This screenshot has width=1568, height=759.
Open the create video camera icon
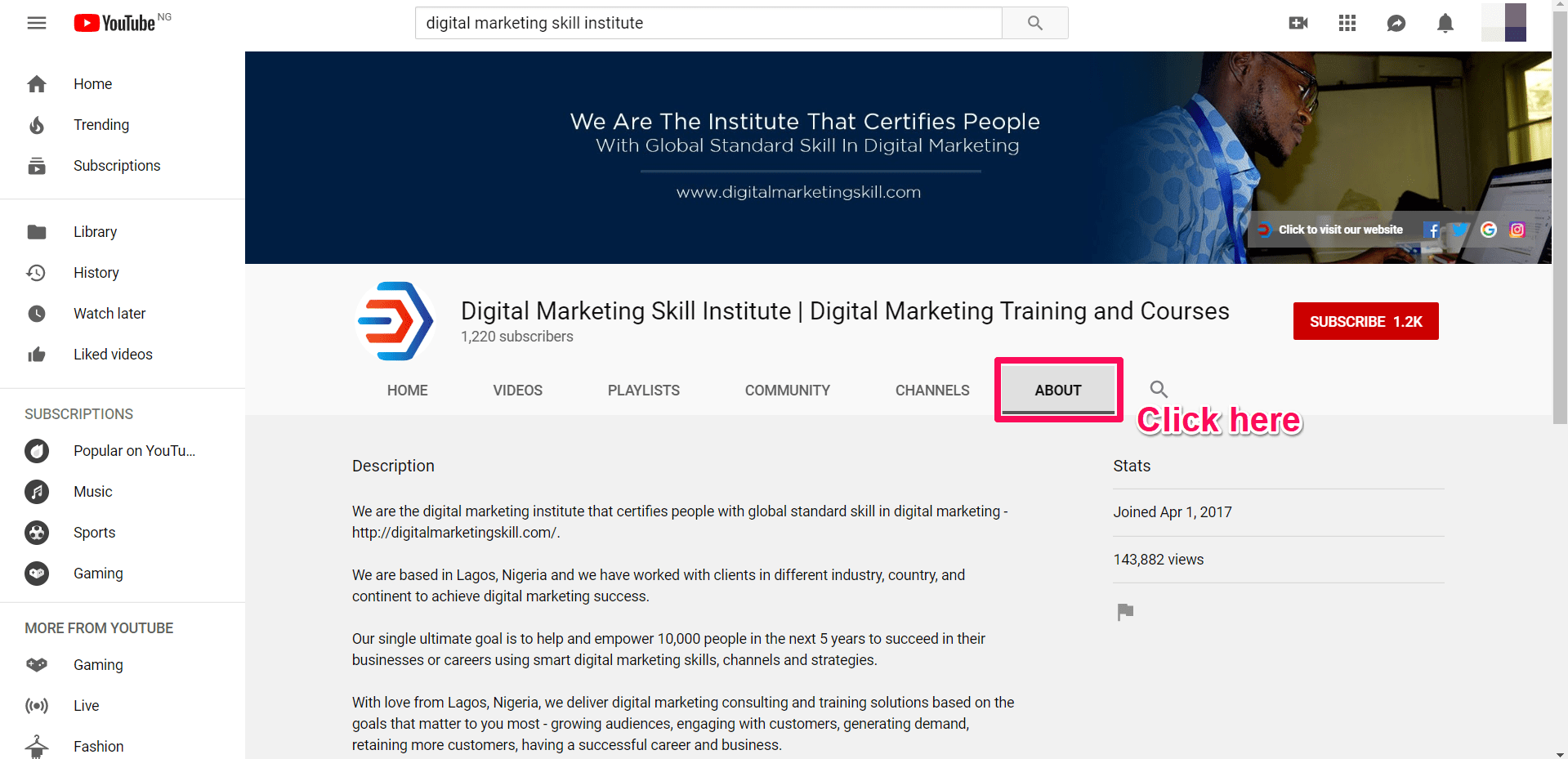click(x=1298, y=23)
